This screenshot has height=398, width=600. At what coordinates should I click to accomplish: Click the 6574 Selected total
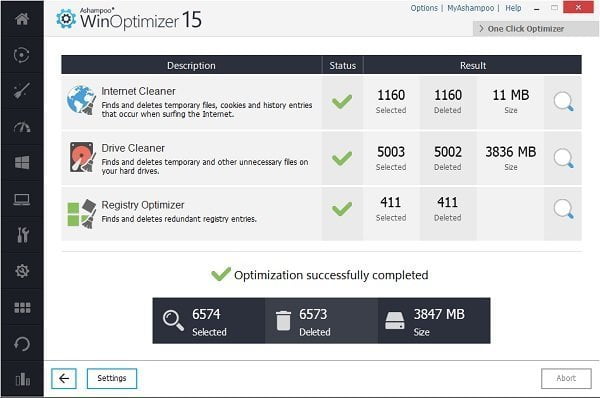coord(209,322)
